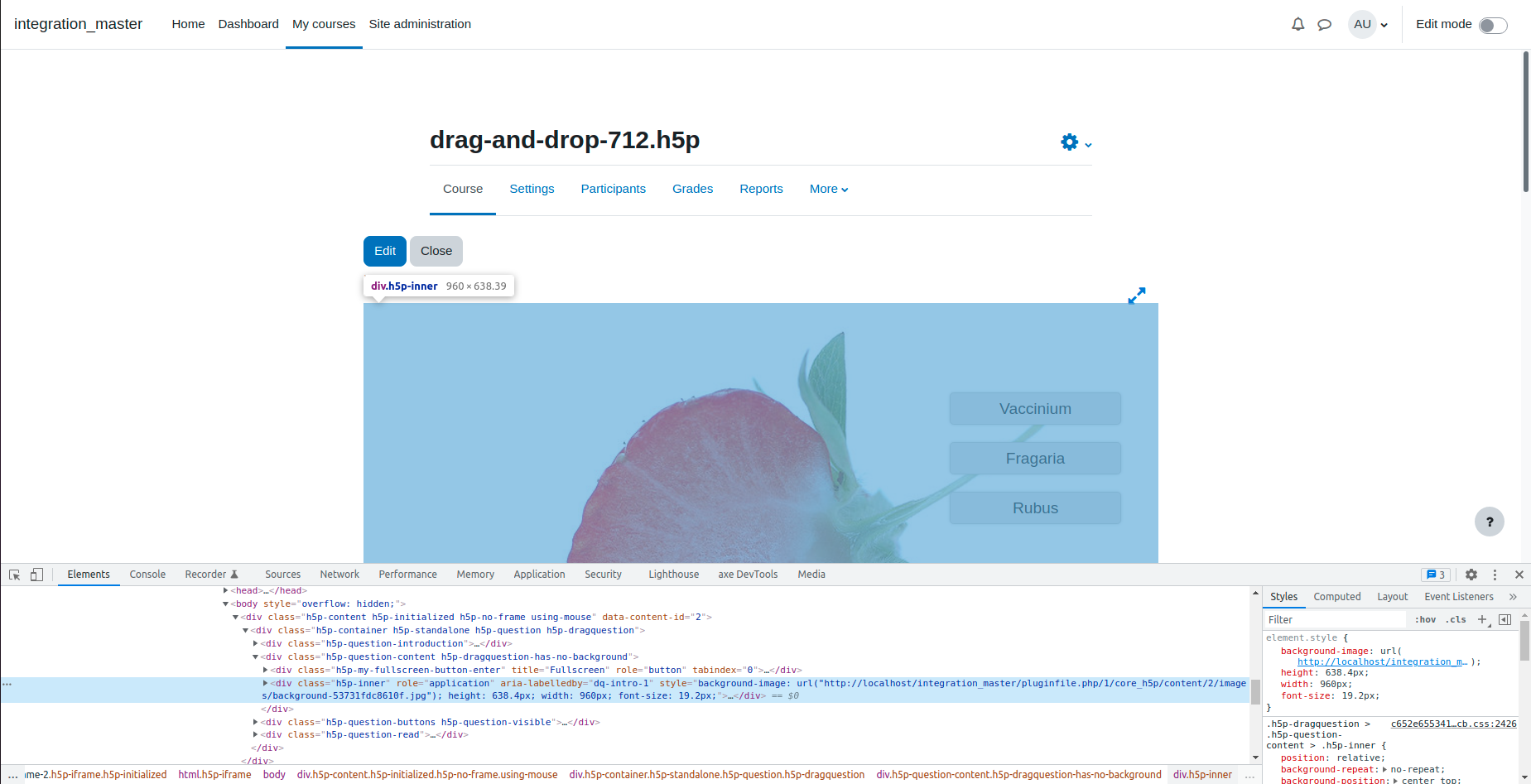Toggle :hov element state panel
Screen dimensions: 1531x784
[1425, 619]
